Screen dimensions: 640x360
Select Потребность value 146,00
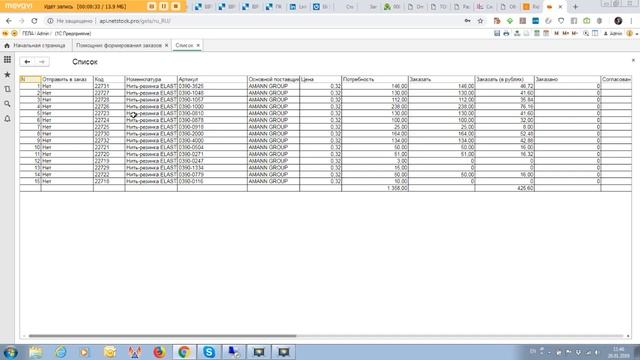click(375, 86)
